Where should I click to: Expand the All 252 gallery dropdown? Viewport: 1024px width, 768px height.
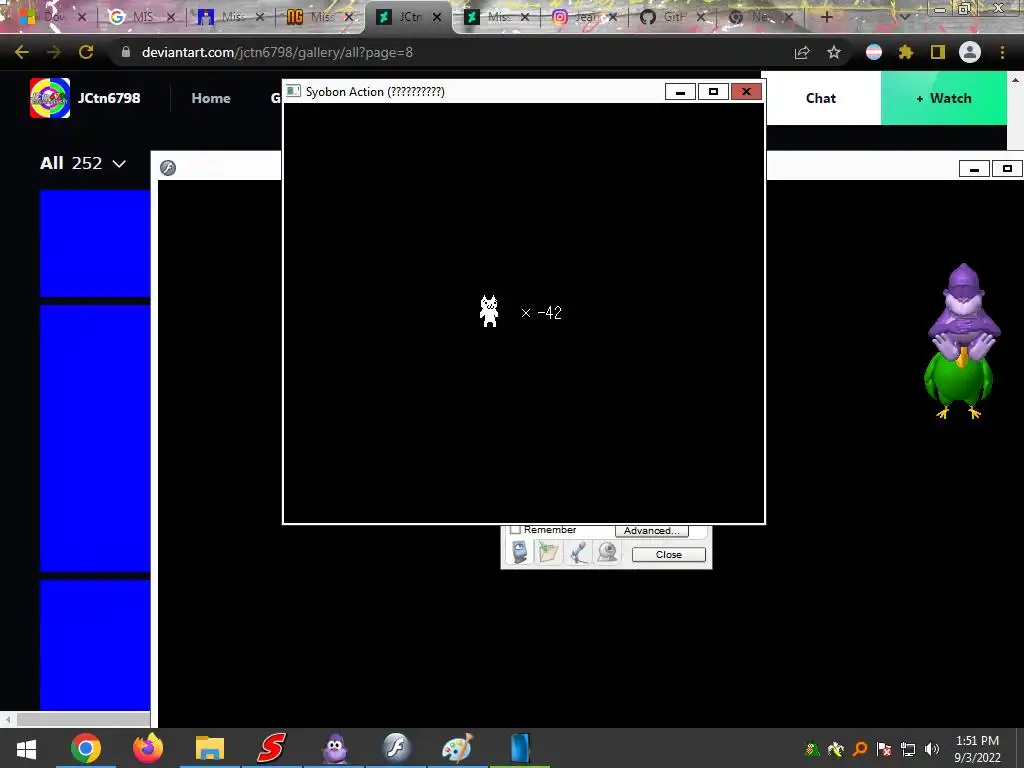[x=82, y=163]
